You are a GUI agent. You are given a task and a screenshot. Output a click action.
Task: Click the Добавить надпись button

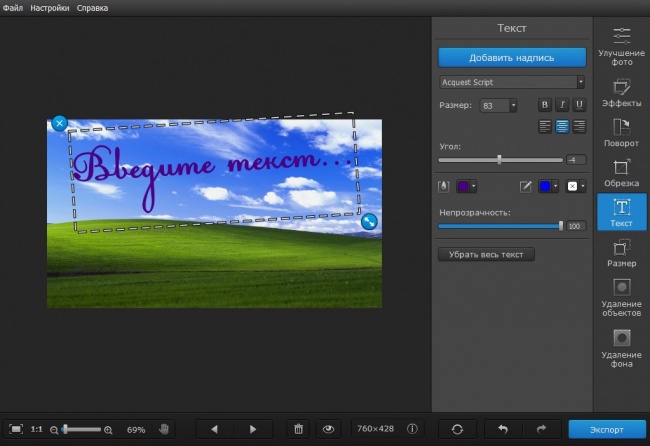pos(512,58)
